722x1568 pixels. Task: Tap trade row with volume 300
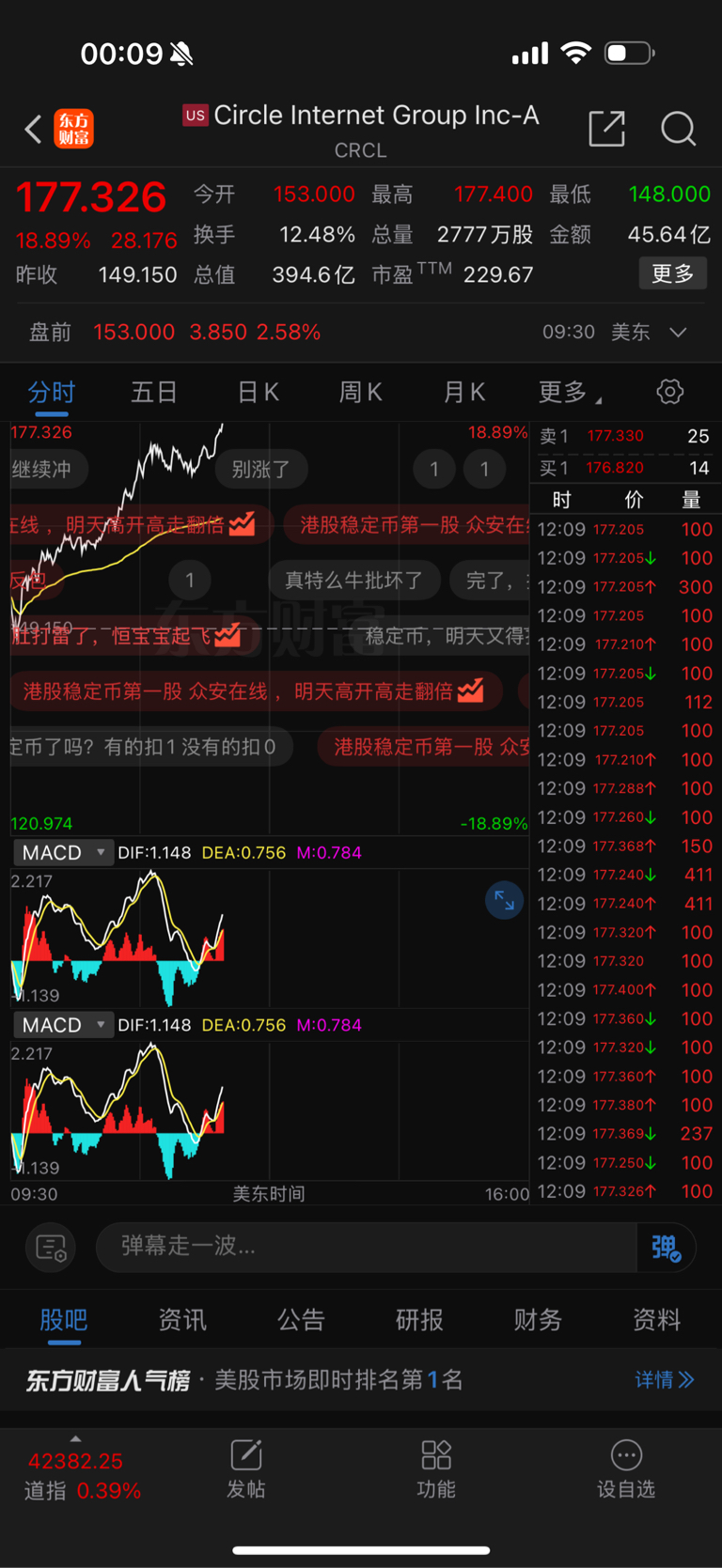tap(625, 587)
